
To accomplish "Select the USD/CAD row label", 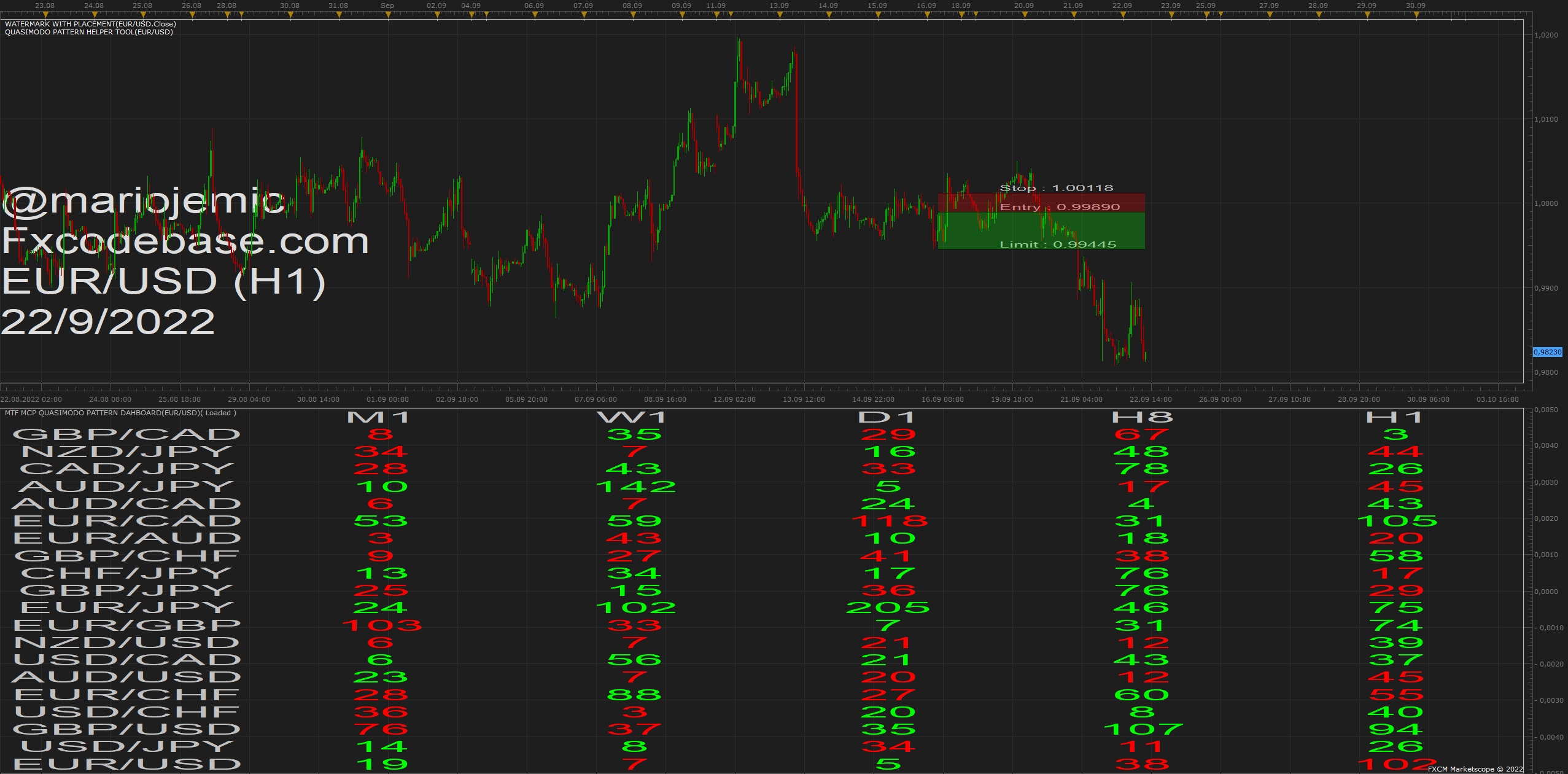I will point(126,660).
